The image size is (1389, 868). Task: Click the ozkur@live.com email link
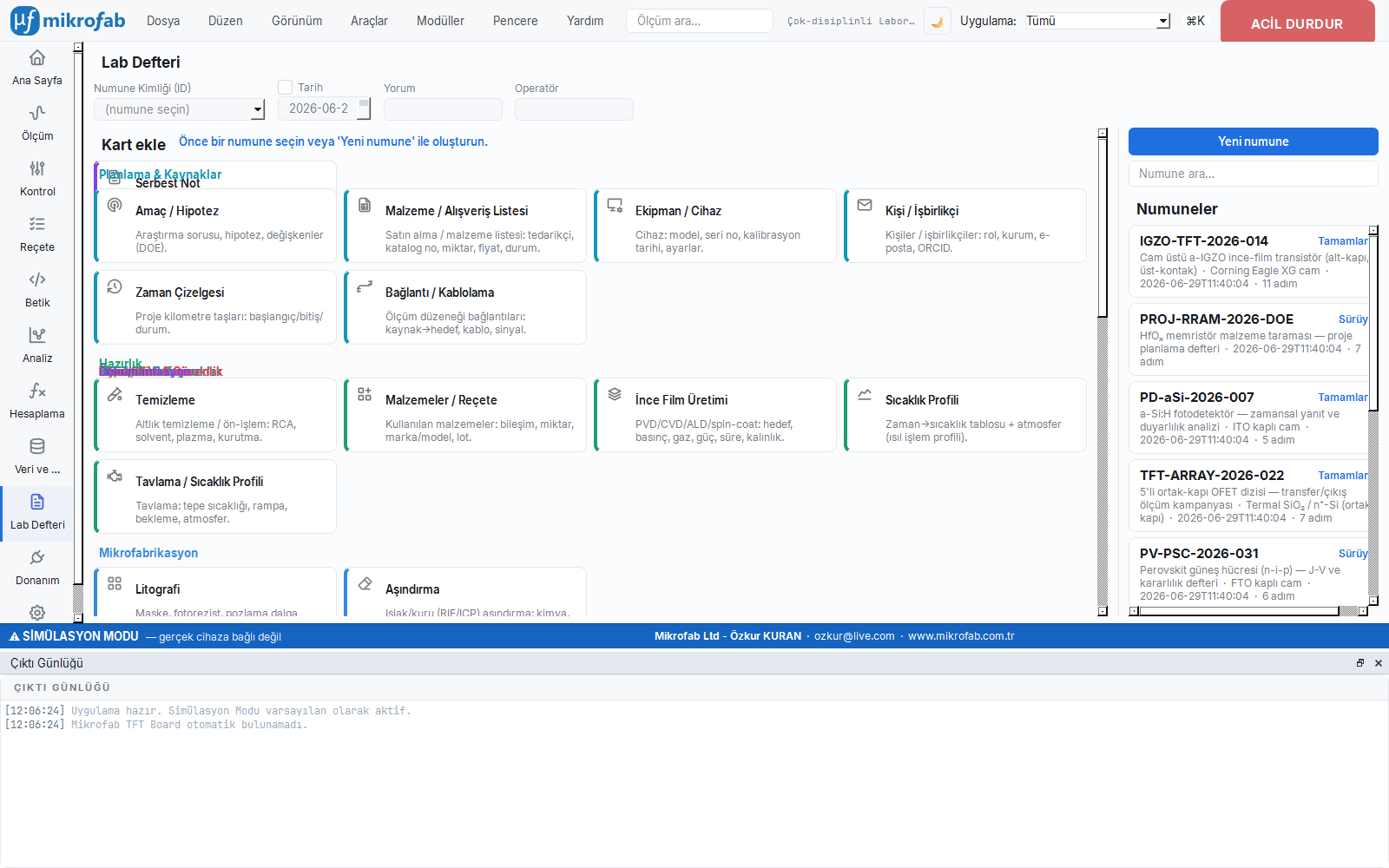[854, 636]
